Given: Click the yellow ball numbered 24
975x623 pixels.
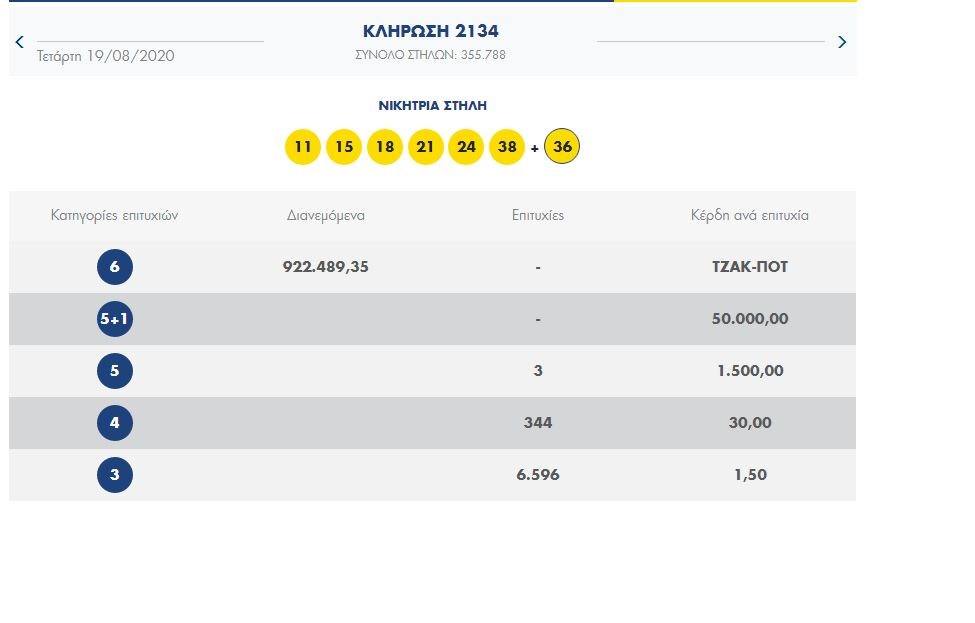Looking at the screenshot, I should click(466, 147).
